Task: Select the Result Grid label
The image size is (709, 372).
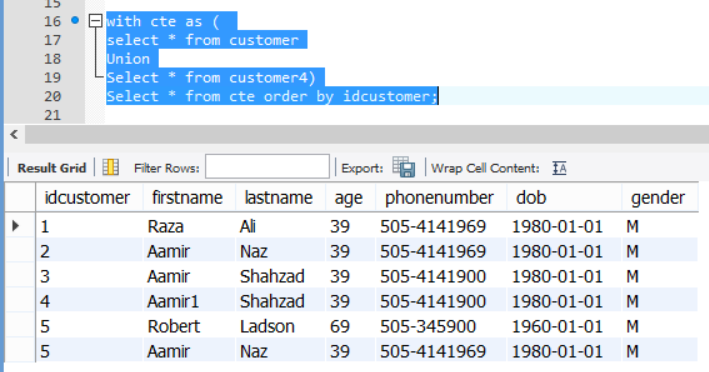Action: (52, 168)
